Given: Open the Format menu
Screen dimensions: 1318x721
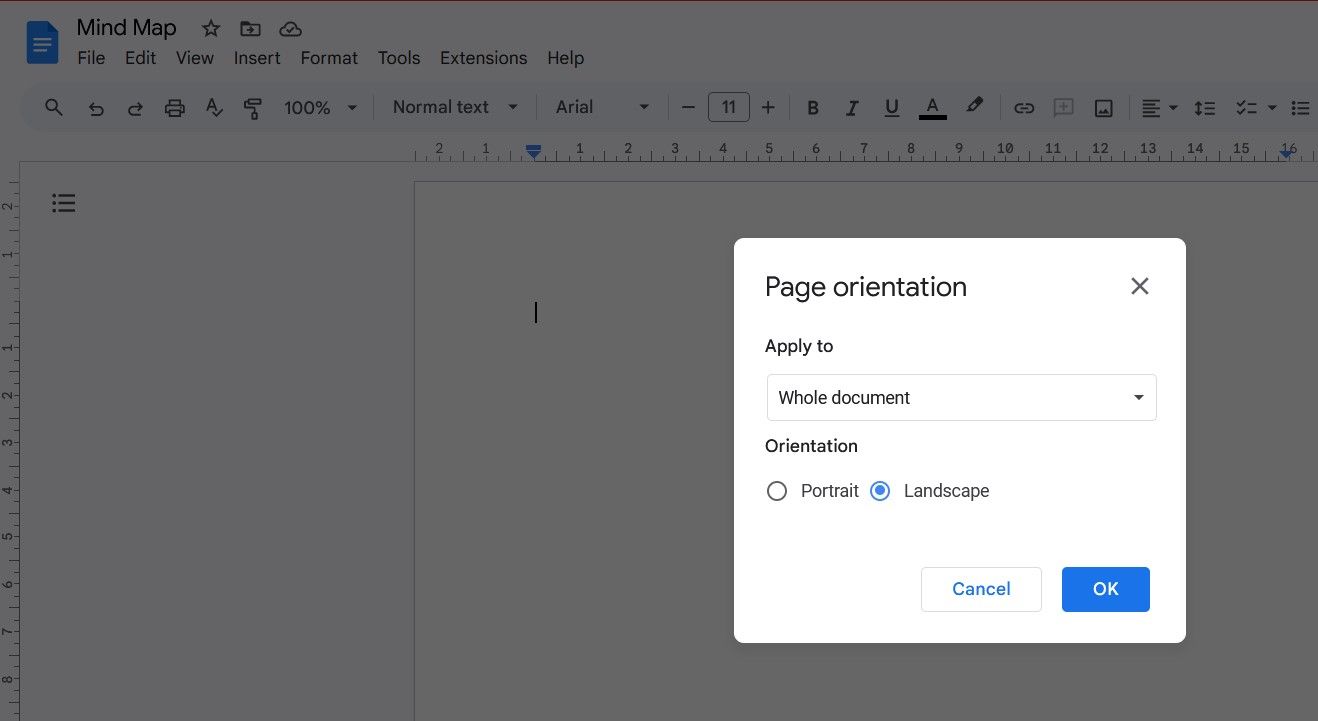Looking at the screenshot, I should (329, 58).
